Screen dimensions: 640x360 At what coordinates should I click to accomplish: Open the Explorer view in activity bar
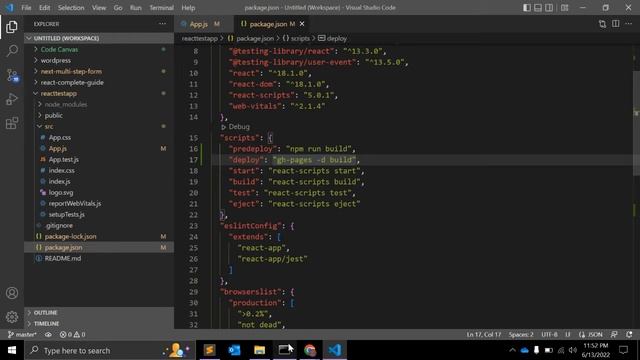coord(12,27)
